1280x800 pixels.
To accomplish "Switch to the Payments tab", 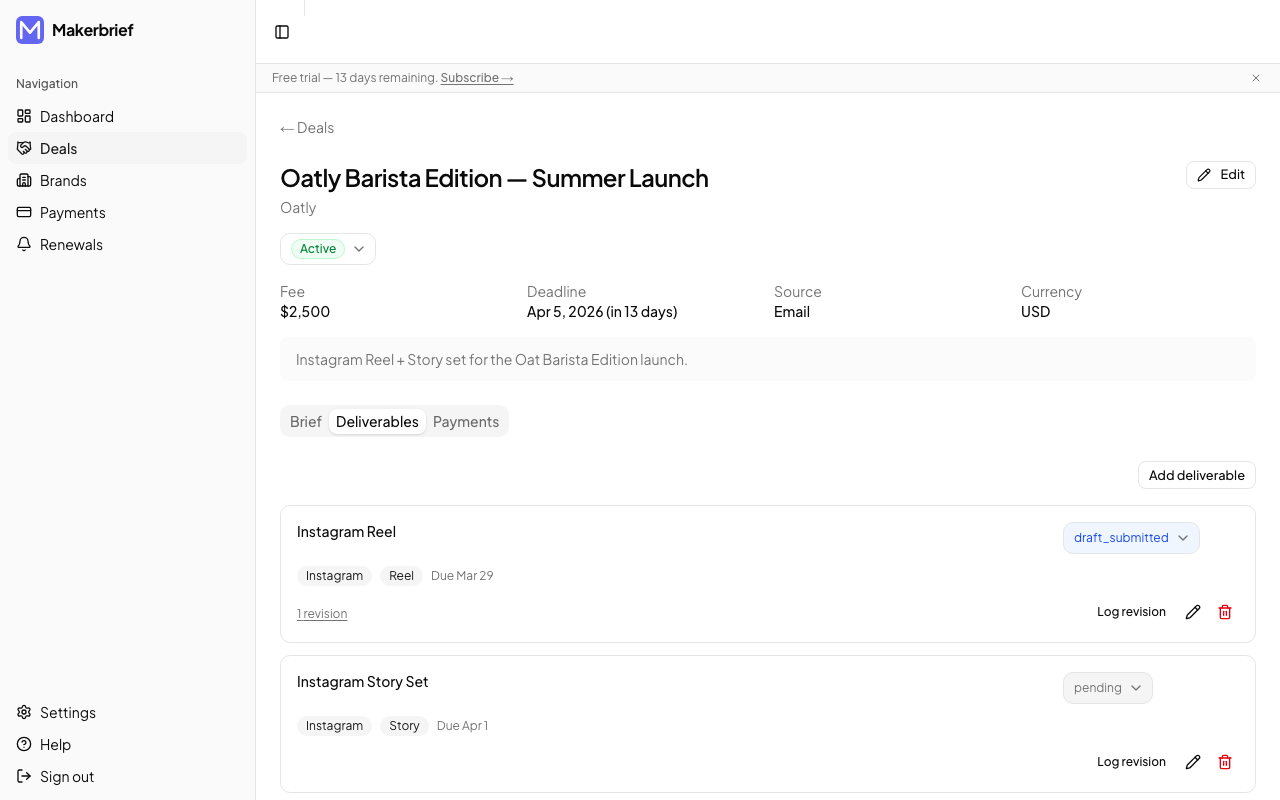I will click(x=465, y=421).
